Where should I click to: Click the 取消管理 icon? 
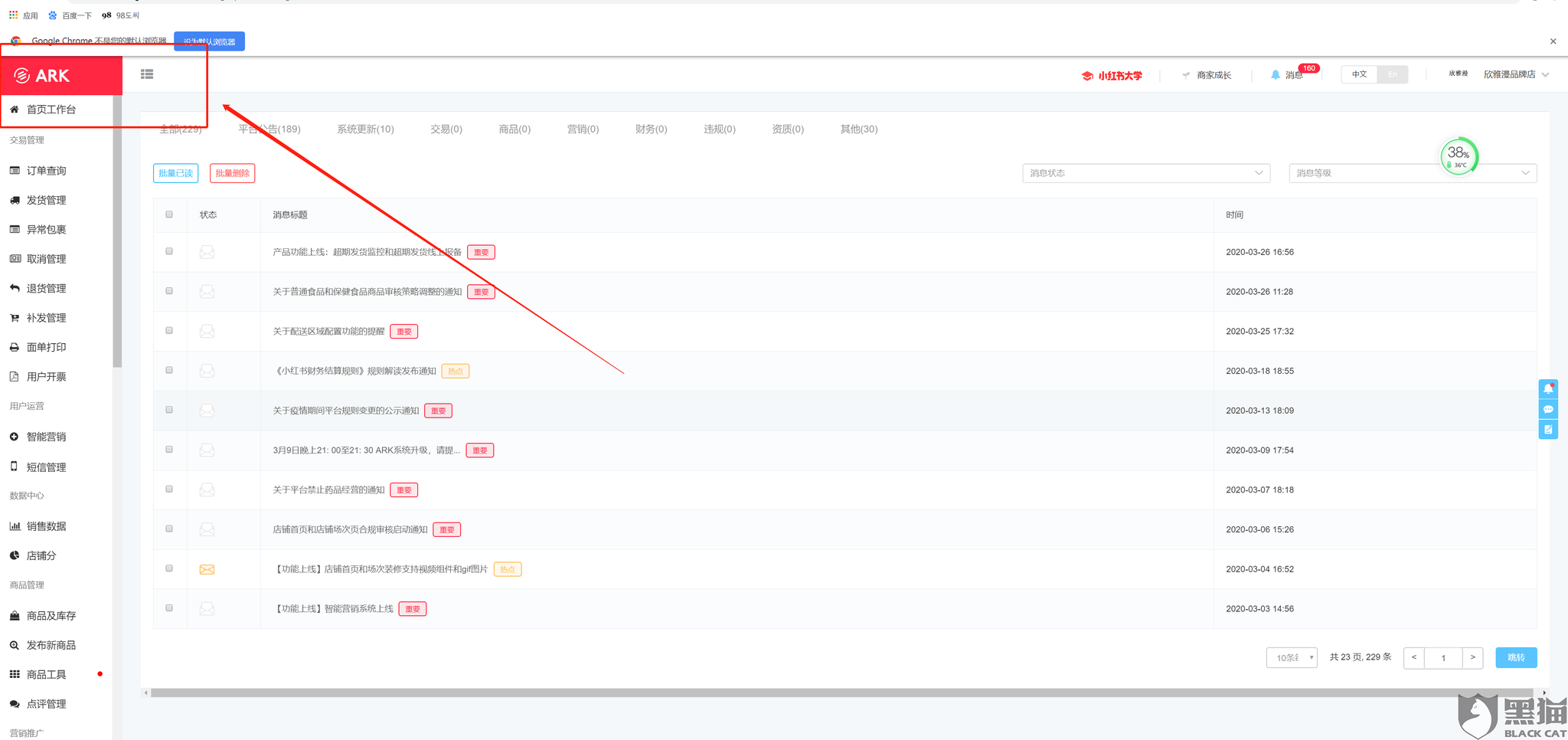tap(15, 259)
